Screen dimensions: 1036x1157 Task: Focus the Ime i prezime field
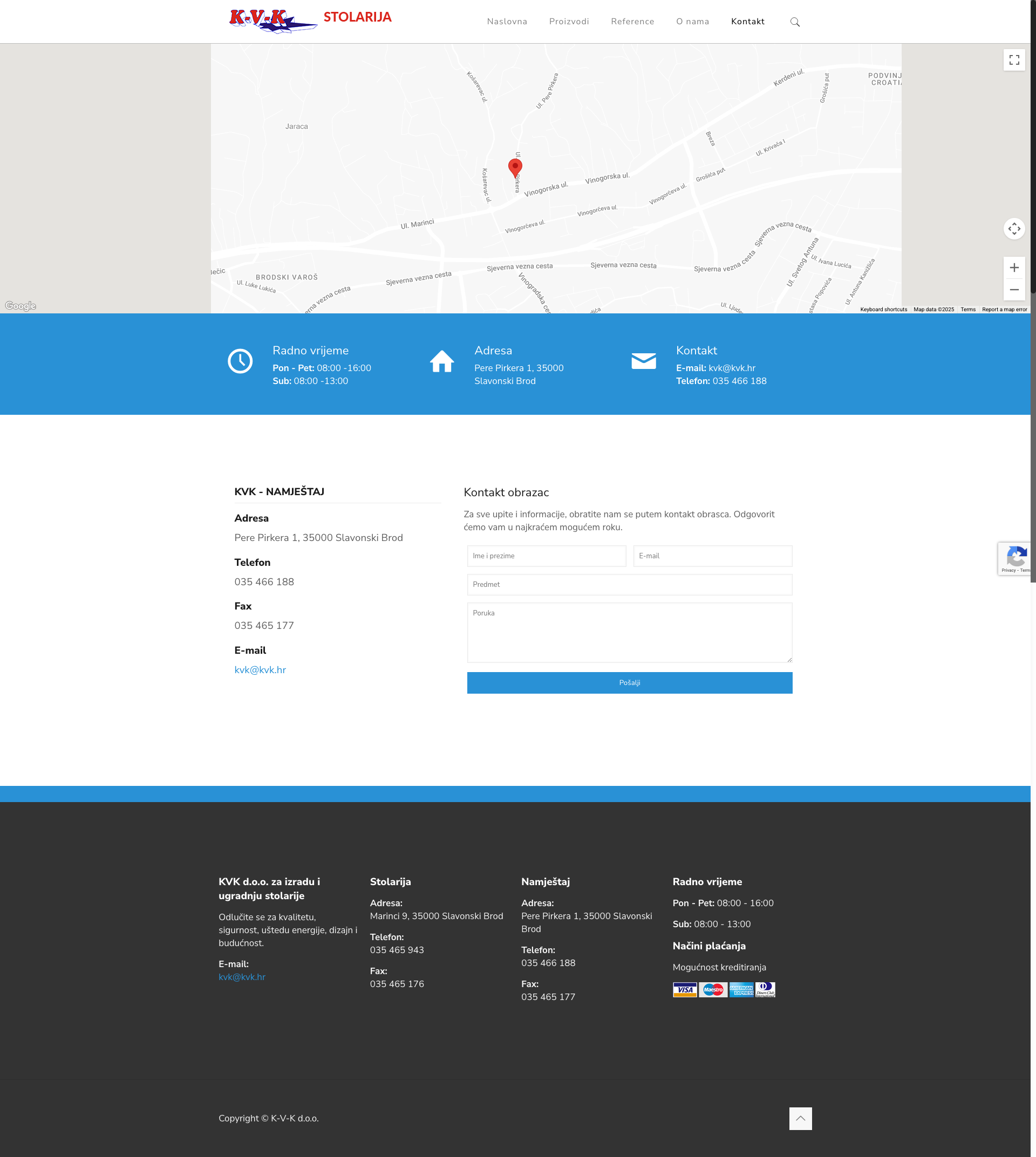pyautogui.click(x=546, y=556)
